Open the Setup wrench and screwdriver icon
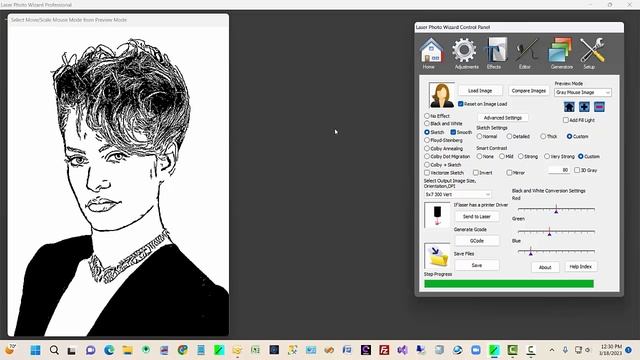The height and width of the screenshot is (360, 640). (591, 53)
